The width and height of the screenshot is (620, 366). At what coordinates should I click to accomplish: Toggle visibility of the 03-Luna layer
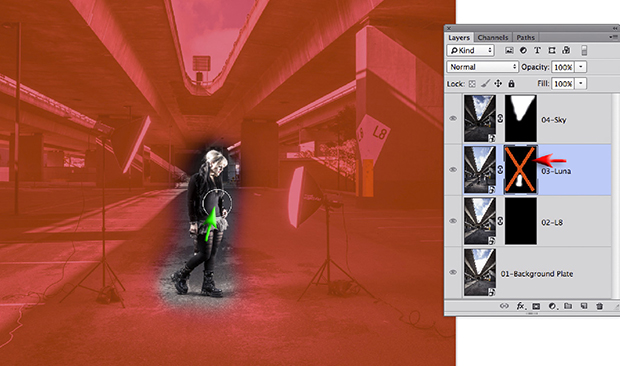(453, 170)
